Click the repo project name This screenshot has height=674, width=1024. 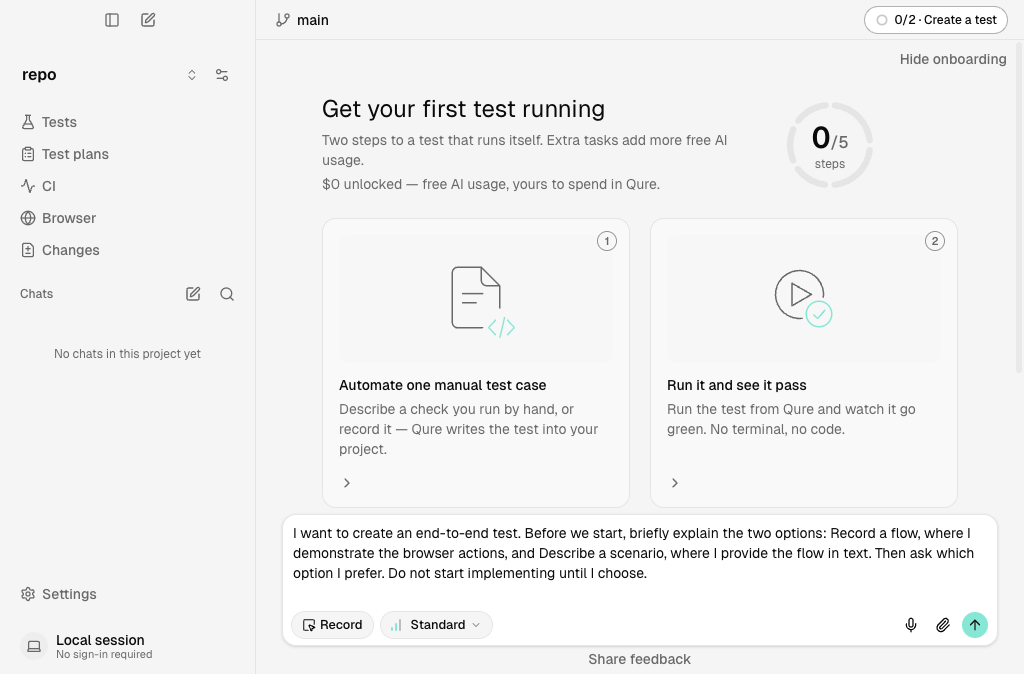click(x=39, y=75)
